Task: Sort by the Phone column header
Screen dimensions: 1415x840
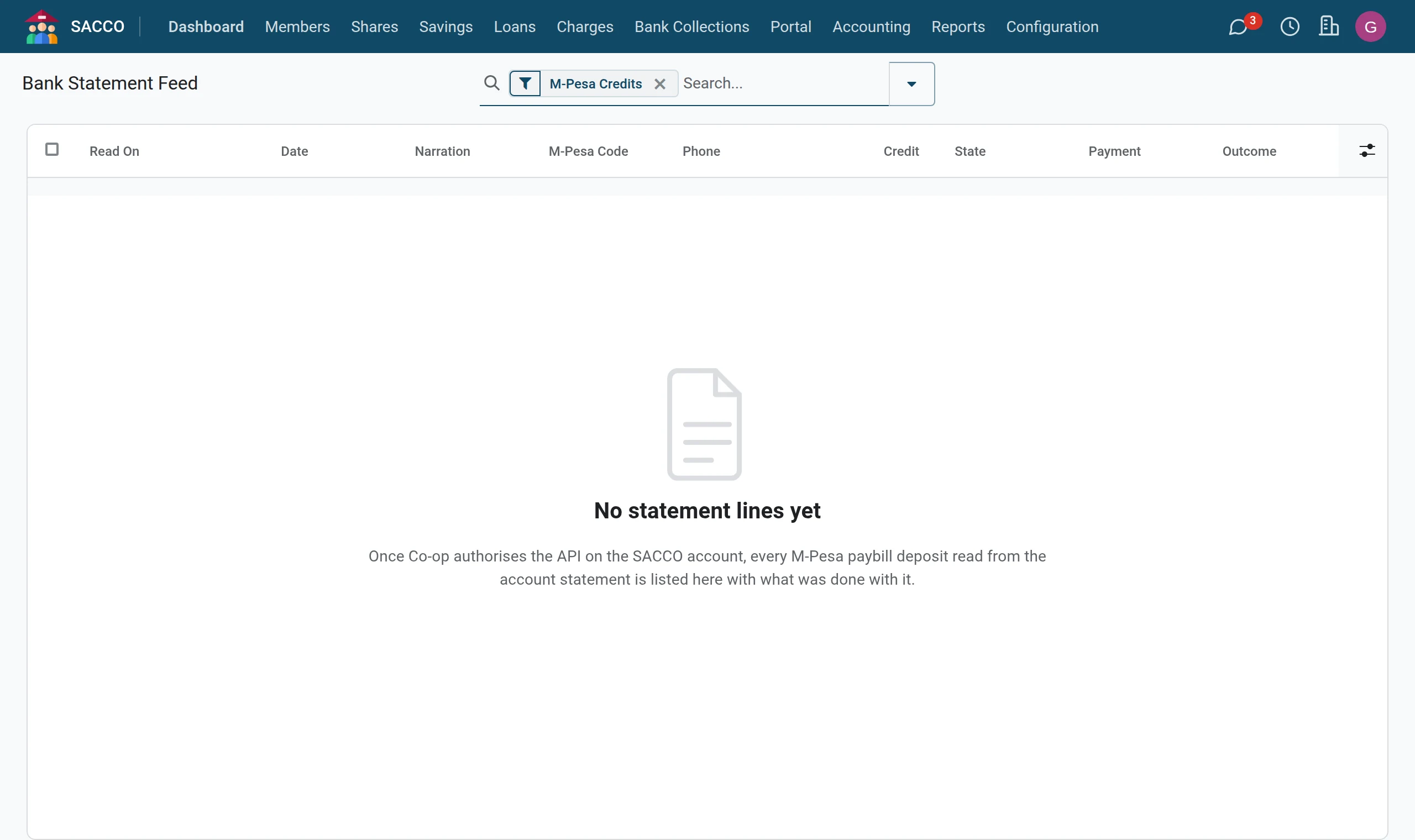Action: (701, 151)
